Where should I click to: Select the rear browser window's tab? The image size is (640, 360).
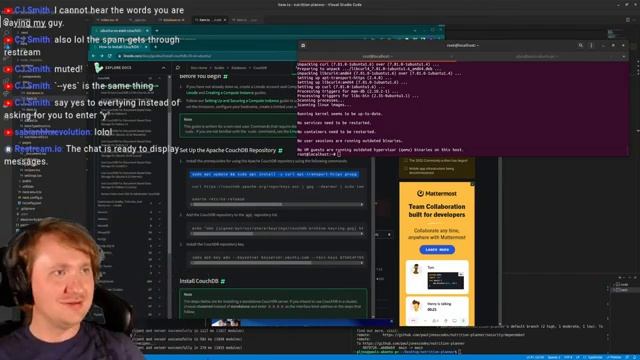(120, 31)
